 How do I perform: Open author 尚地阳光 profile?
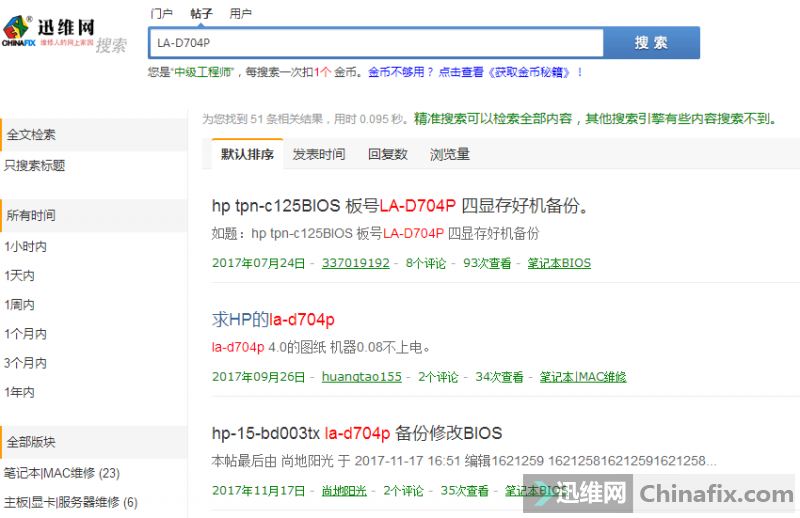344,490
